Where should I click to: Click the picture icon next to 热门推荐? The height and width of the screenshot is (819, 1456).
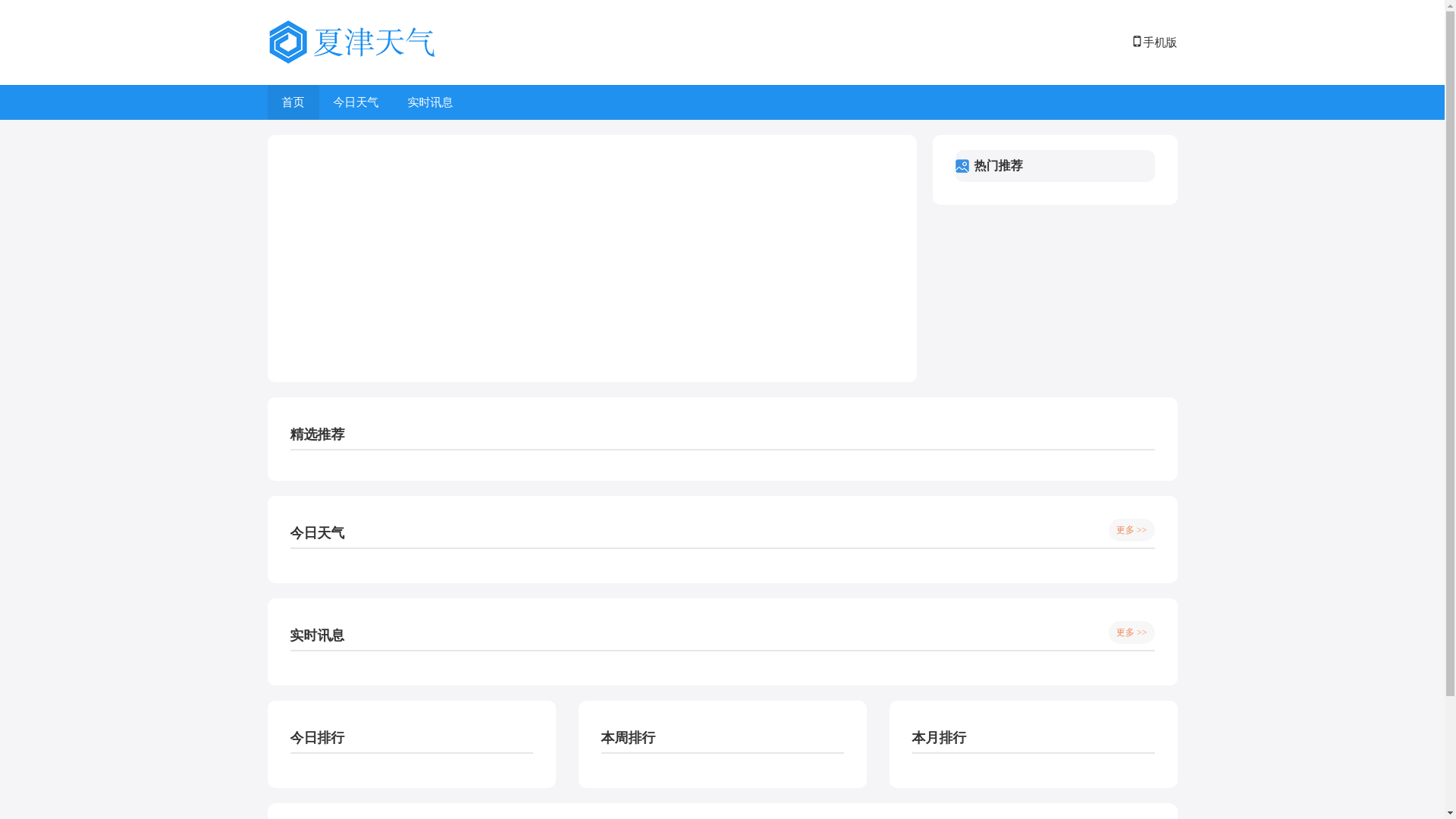tap(962, 166)
